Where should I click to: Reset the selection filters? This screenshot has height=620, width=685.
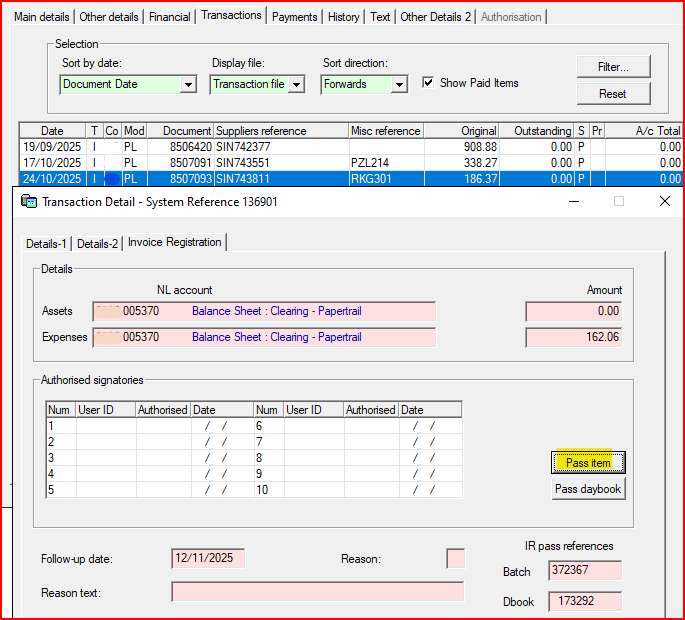613,94
